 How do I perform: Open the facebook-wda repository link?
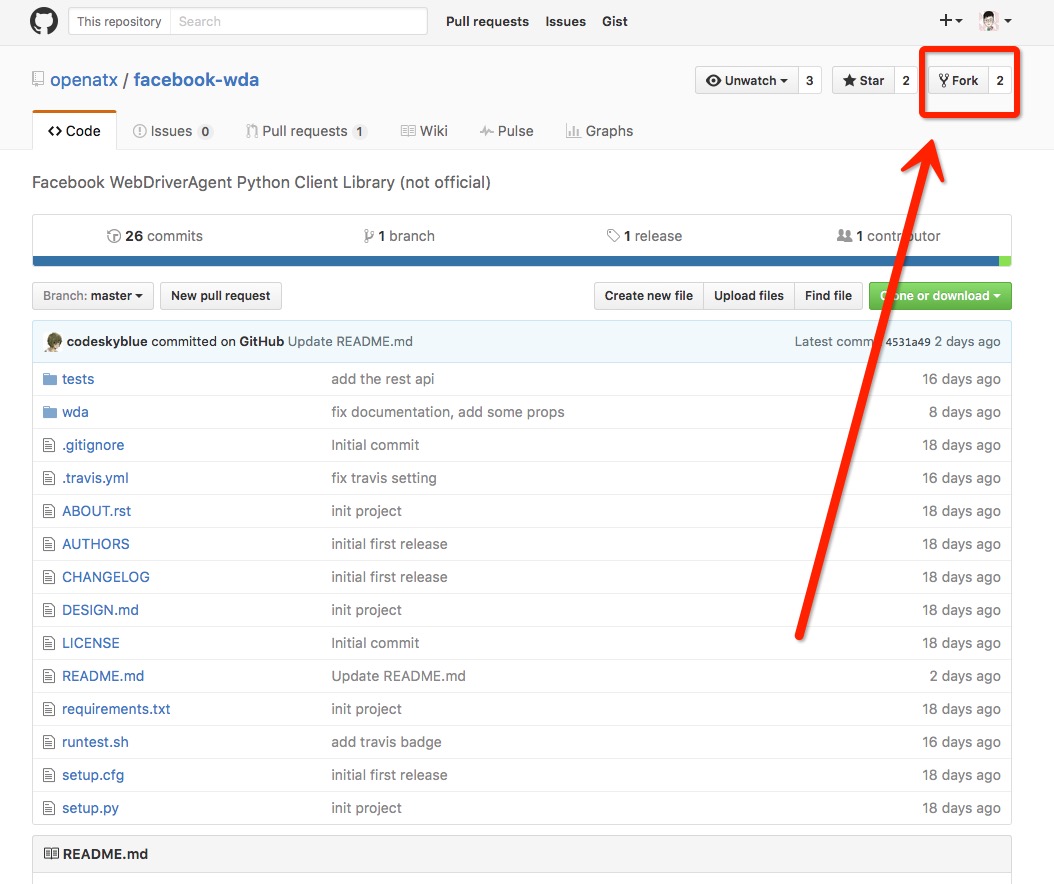[x=196, y=80]
